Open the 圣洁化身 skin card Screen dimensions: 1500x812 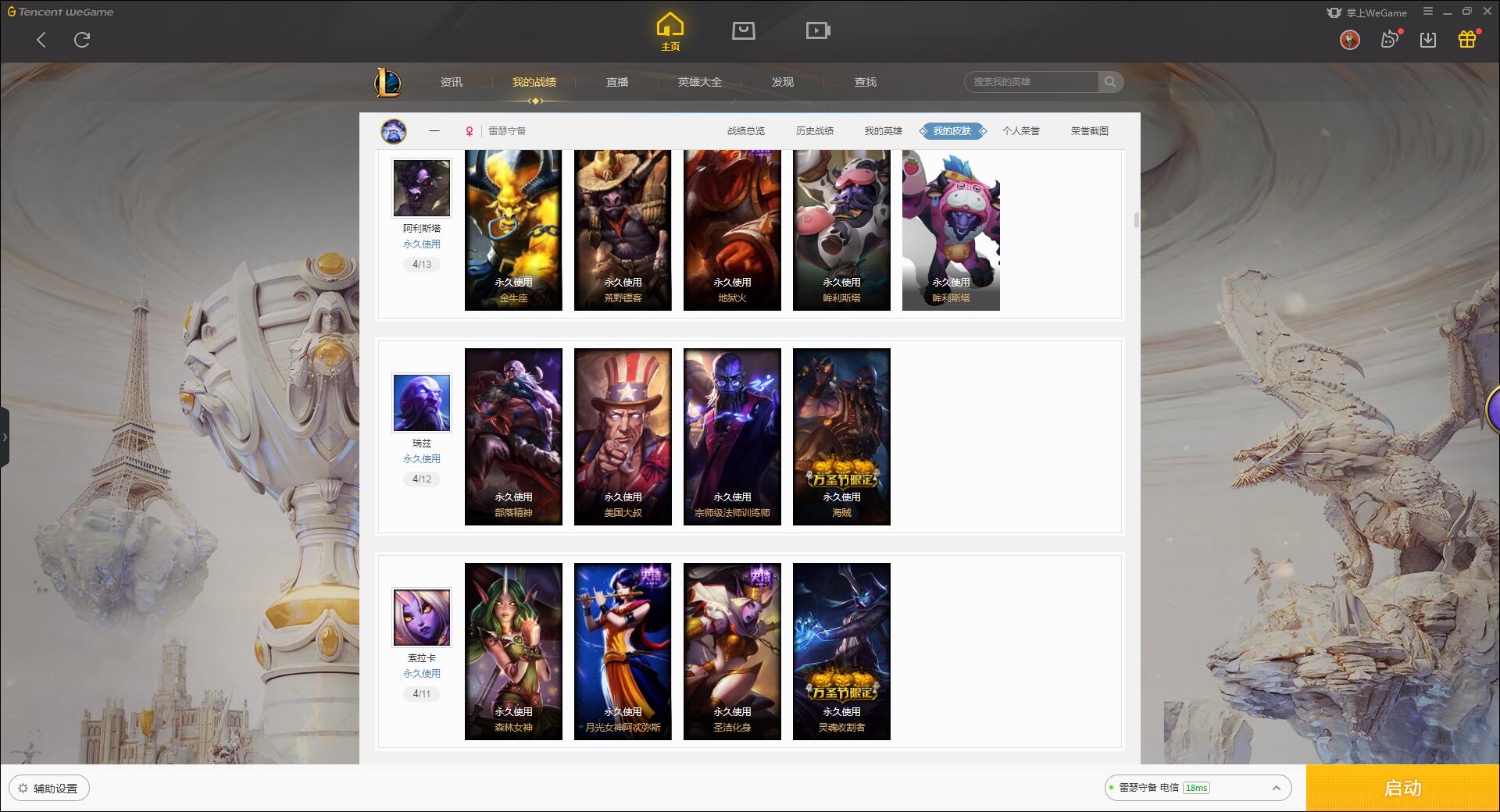click(732, 651)
